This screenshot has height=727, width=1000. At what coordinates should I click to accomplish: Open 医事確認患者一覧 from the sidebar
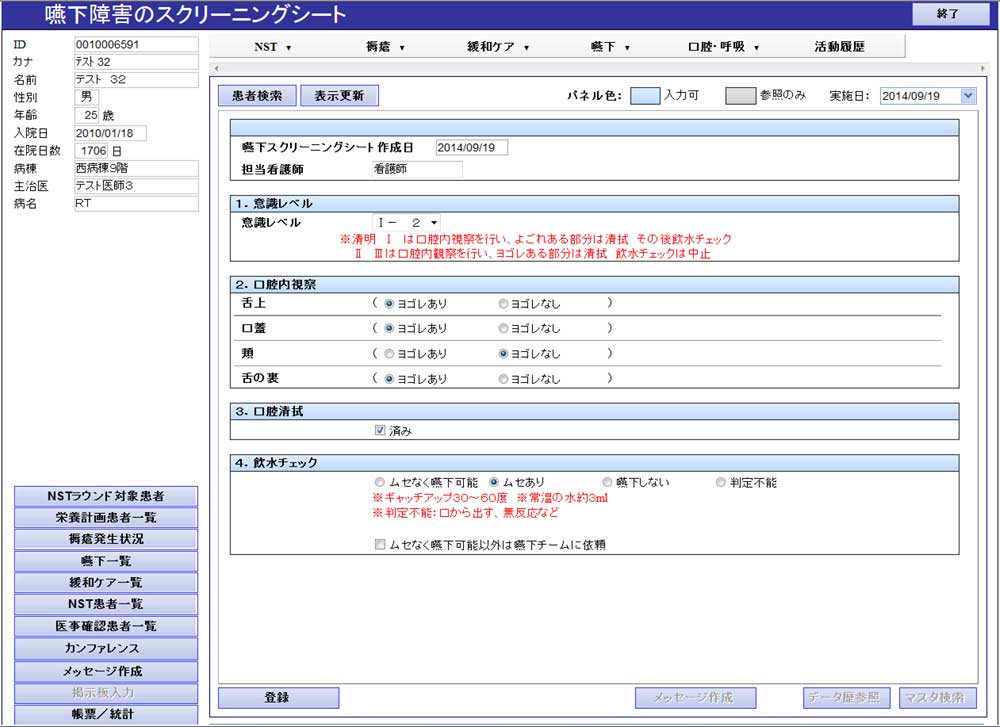coord(106,626)
